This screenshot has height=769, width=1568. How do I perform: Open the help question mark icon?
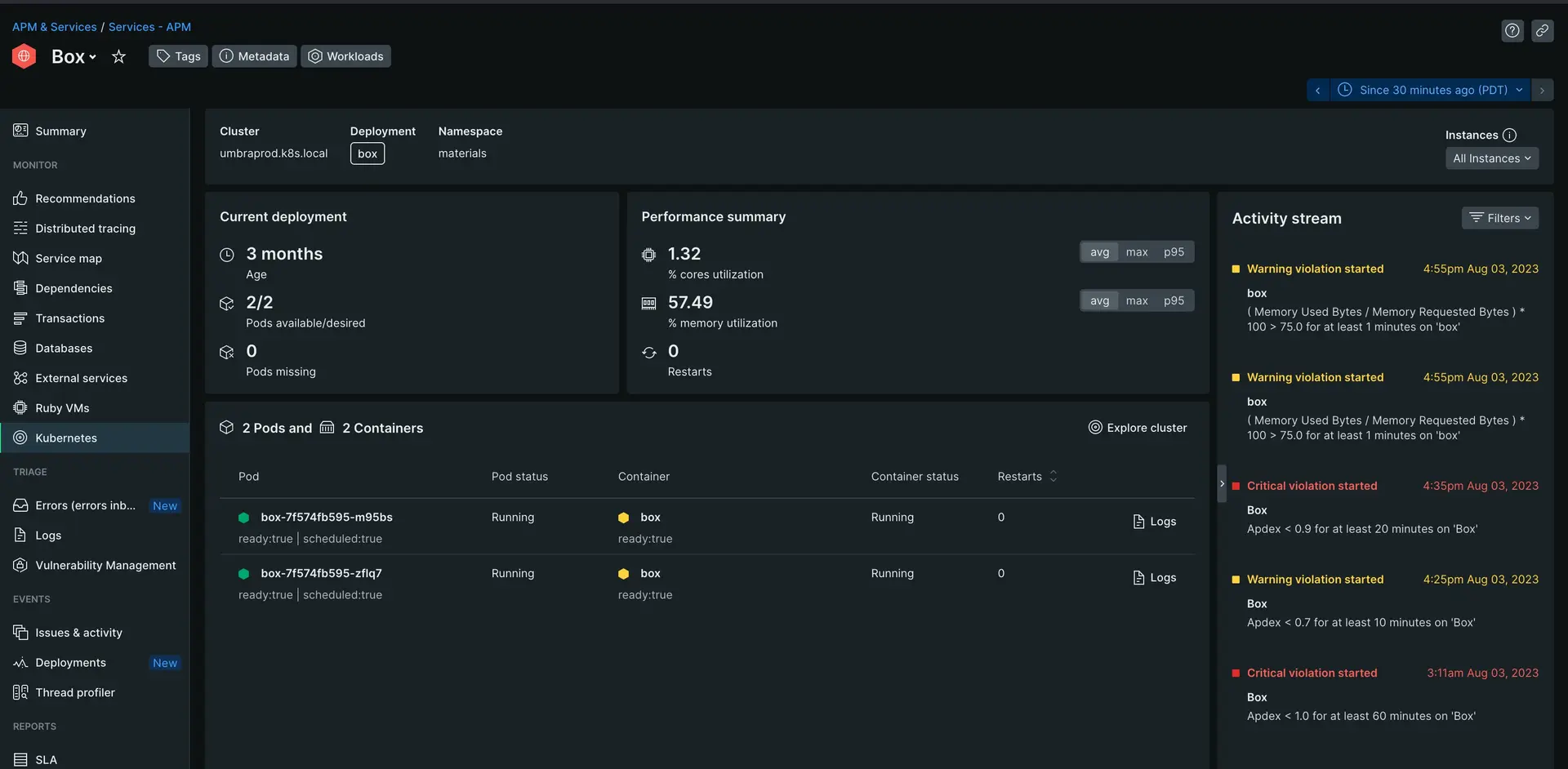point(1512,31)
